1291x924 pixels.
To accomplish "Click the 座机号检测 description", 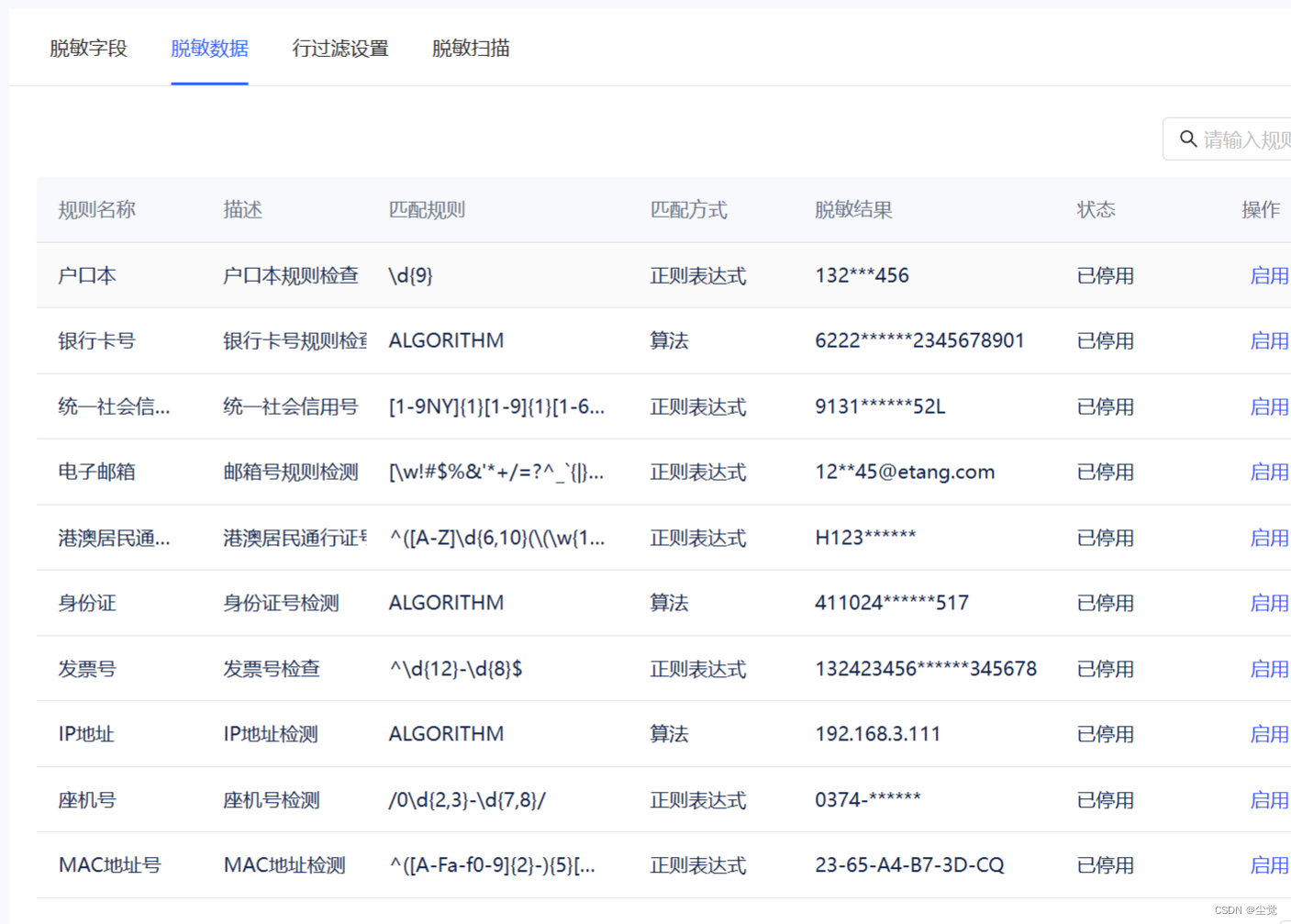I will click(272, 800).
